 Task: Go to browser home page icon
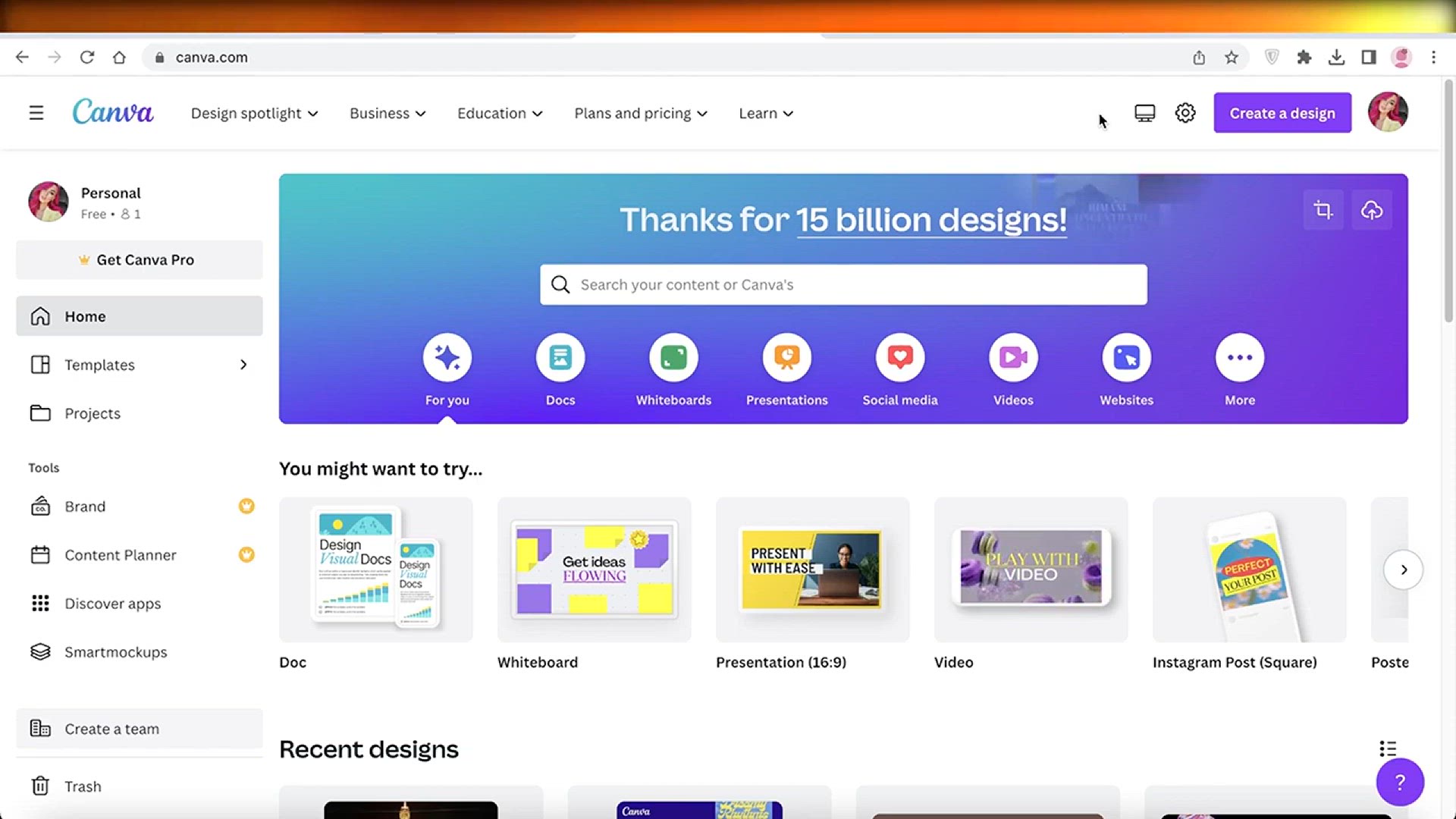[x=119, y=57]
